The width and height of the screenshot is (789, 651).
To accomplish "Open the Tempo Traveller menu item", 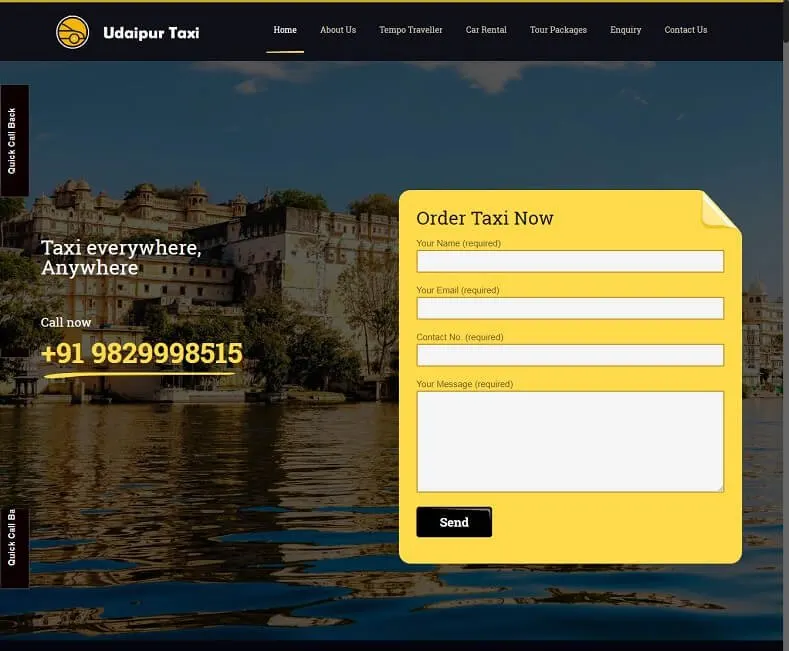I will pyautogui.click(x=411, y=30).
